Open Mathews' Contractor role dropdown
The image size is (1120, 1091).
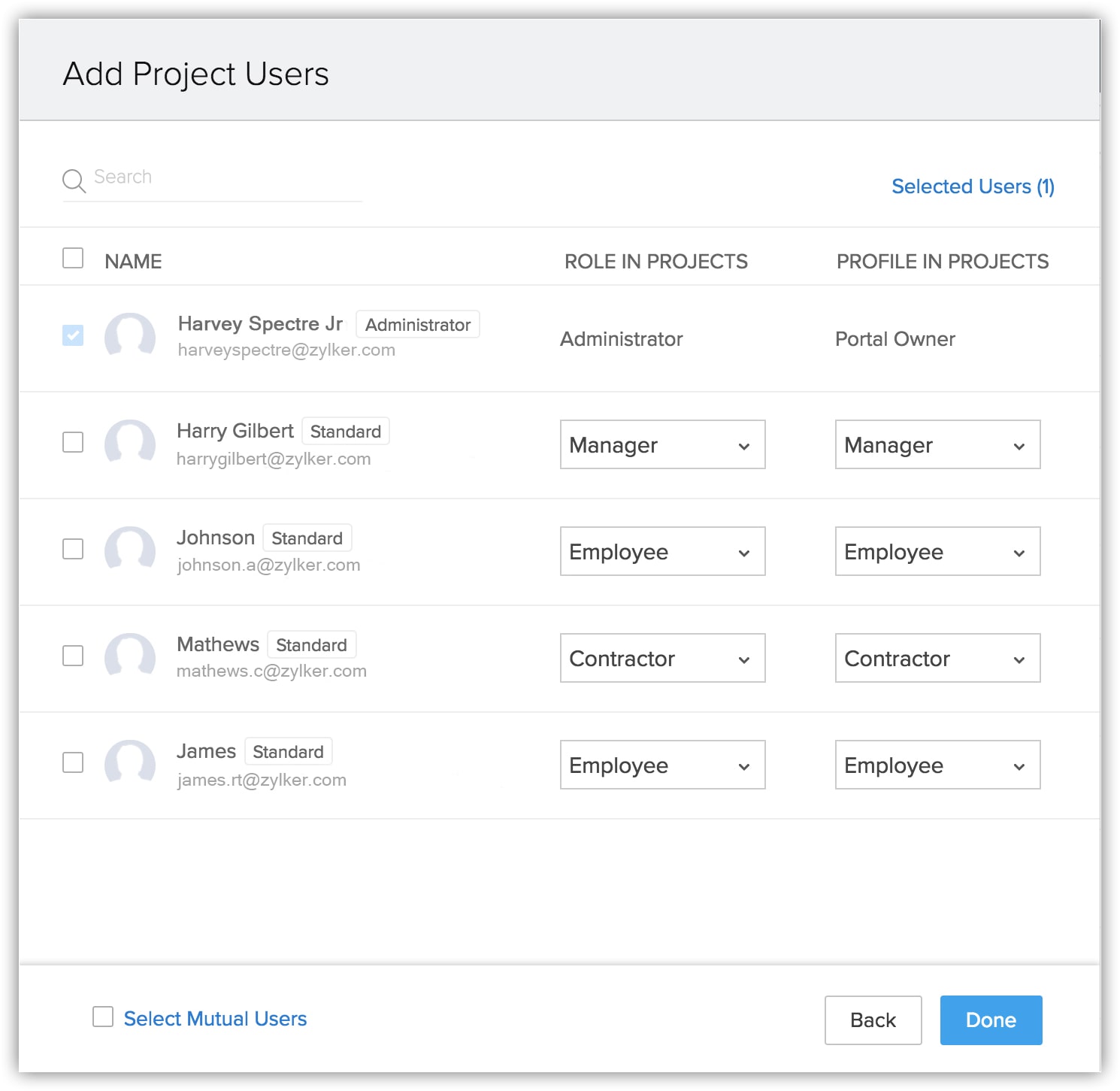(662, 658)
